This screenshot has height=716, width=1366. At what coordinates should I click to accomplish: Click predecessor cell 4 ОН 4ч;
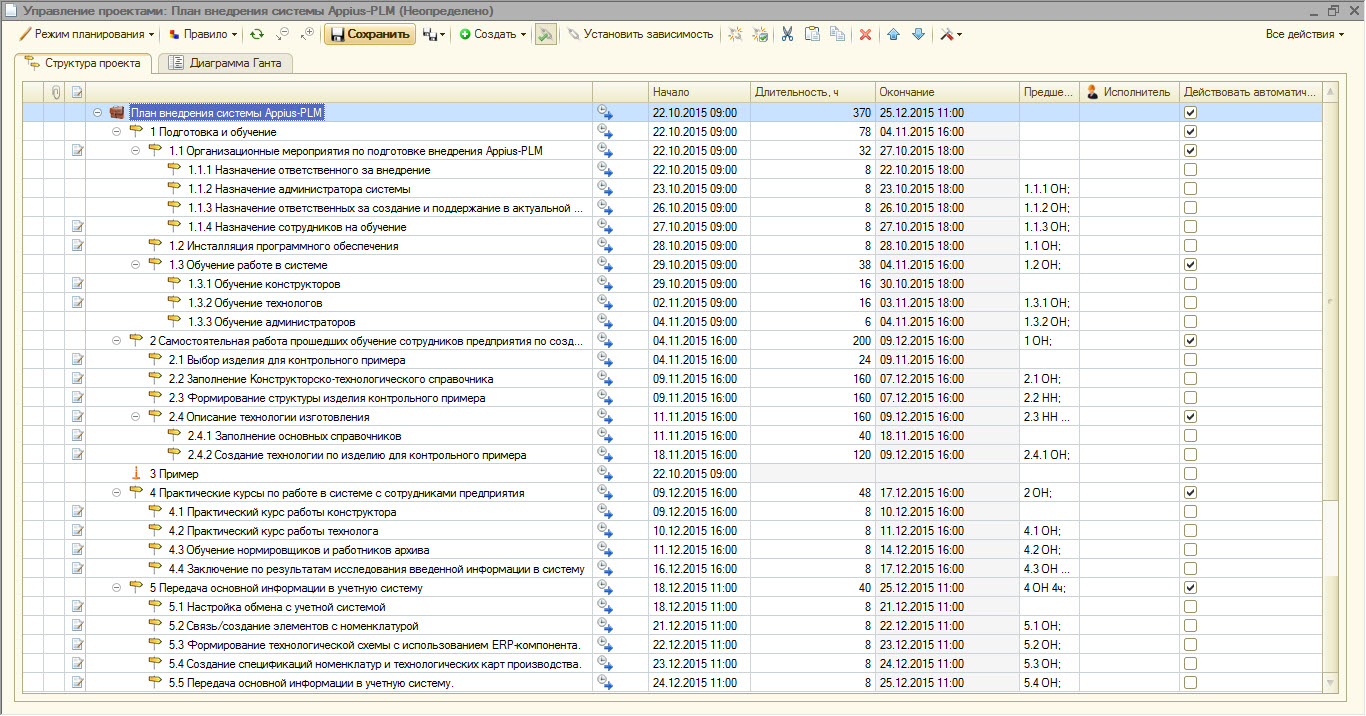click(x=1049, y=588)
